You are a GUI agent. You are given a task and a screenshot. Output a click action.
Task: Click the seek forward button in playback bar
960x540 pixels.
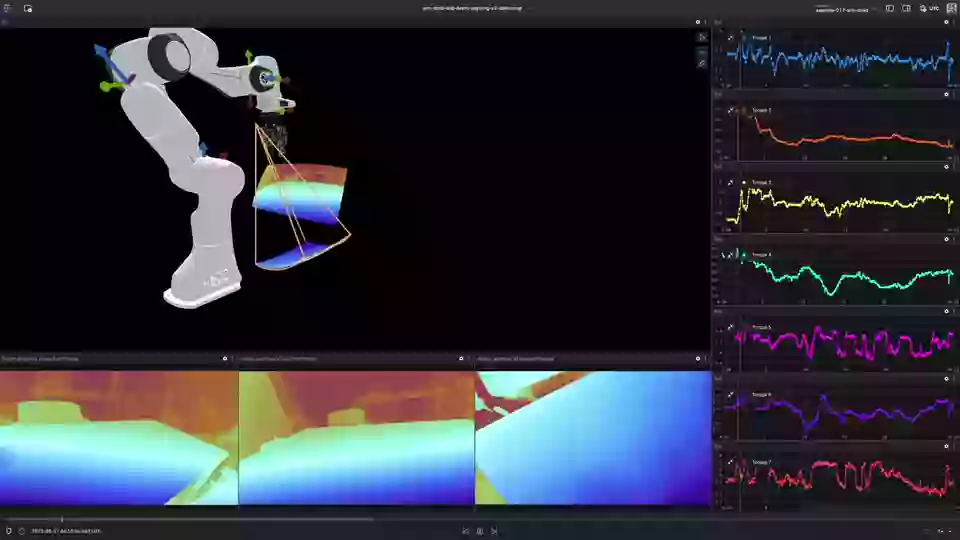click(493, 531)
